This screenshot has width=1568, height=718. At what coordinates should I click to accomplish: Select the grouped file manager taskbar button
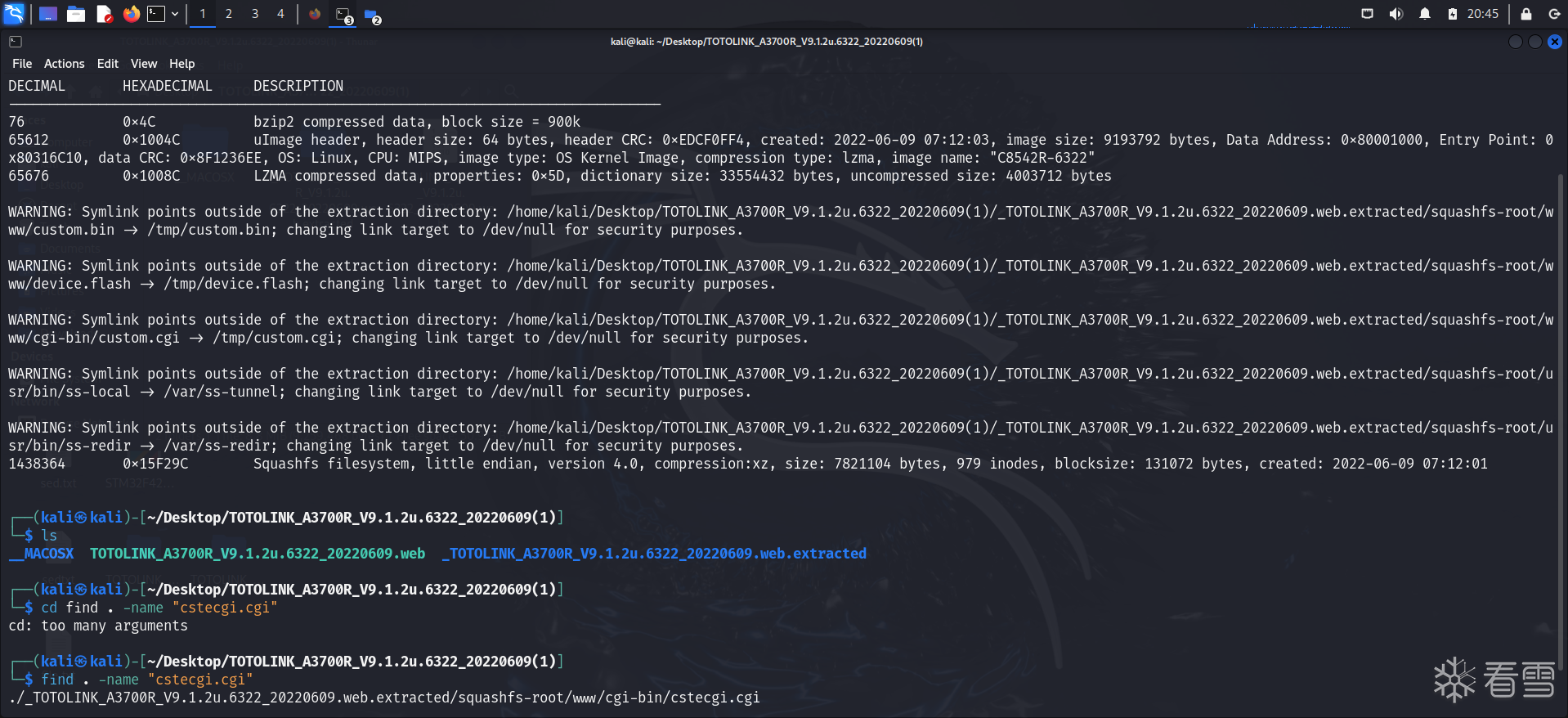click(372, 15)
